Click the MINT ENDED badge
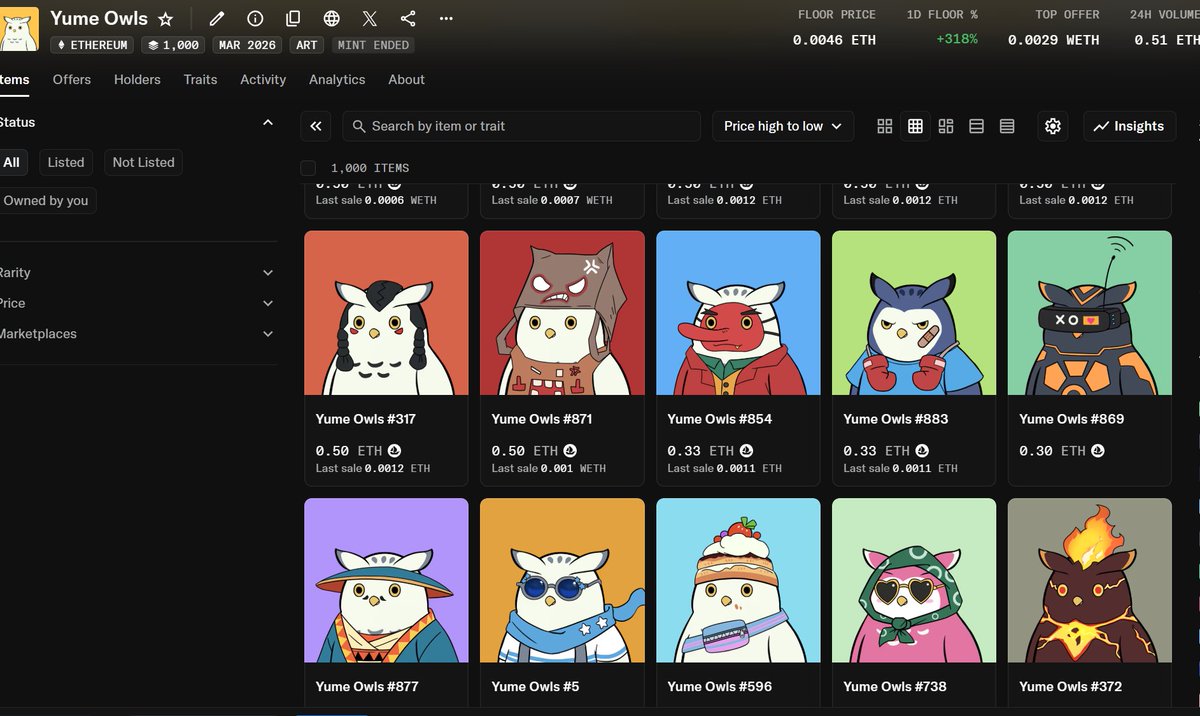 (373, 45)
